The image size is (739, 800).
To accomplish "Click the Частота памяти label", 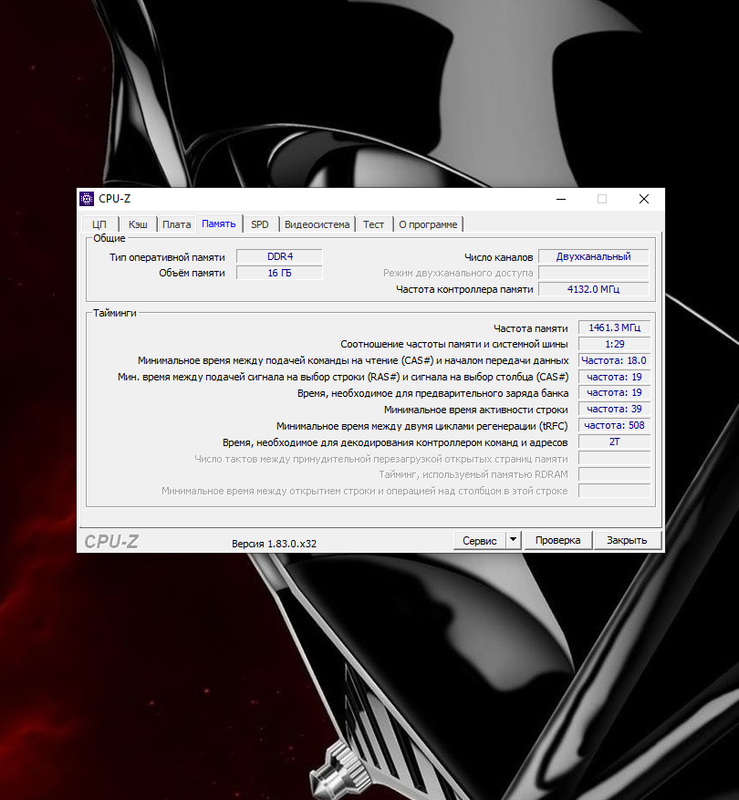I will 530,329.
